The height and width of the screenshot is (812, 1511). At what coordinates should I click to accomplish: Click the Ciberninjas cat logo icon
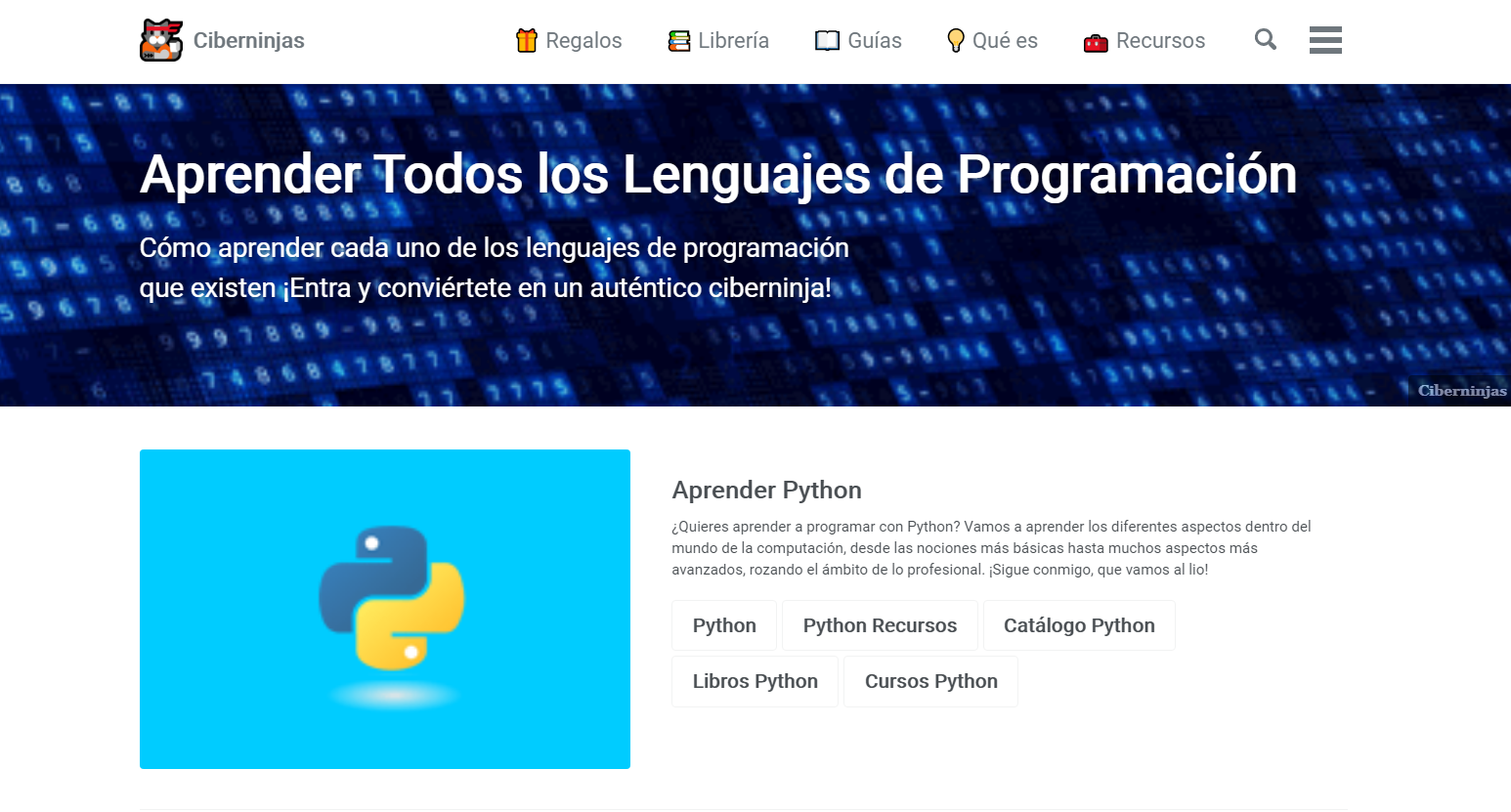[x=161, y=40]
